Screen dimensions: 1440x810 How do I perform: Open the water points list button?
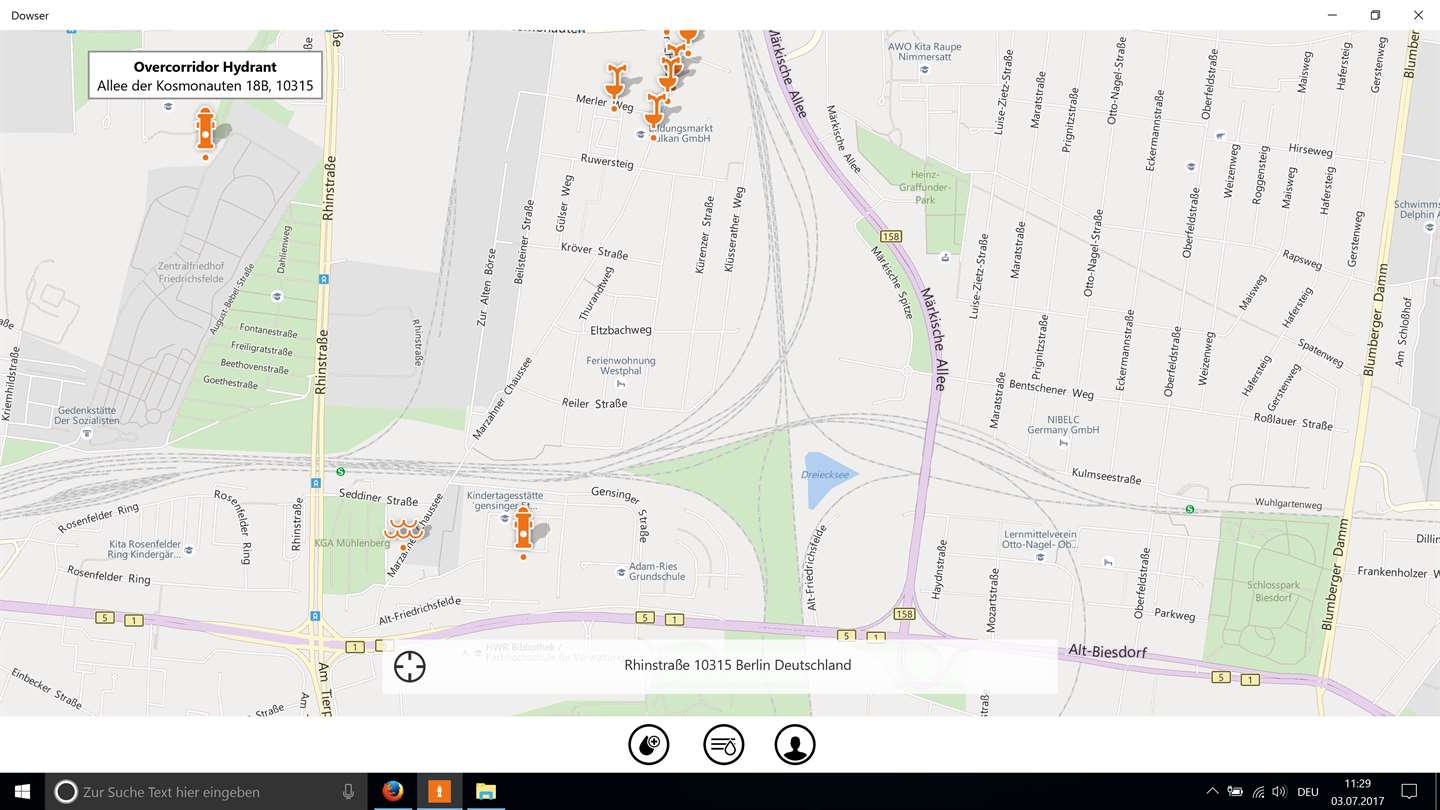pyautogui.click(x=724, y=744)
